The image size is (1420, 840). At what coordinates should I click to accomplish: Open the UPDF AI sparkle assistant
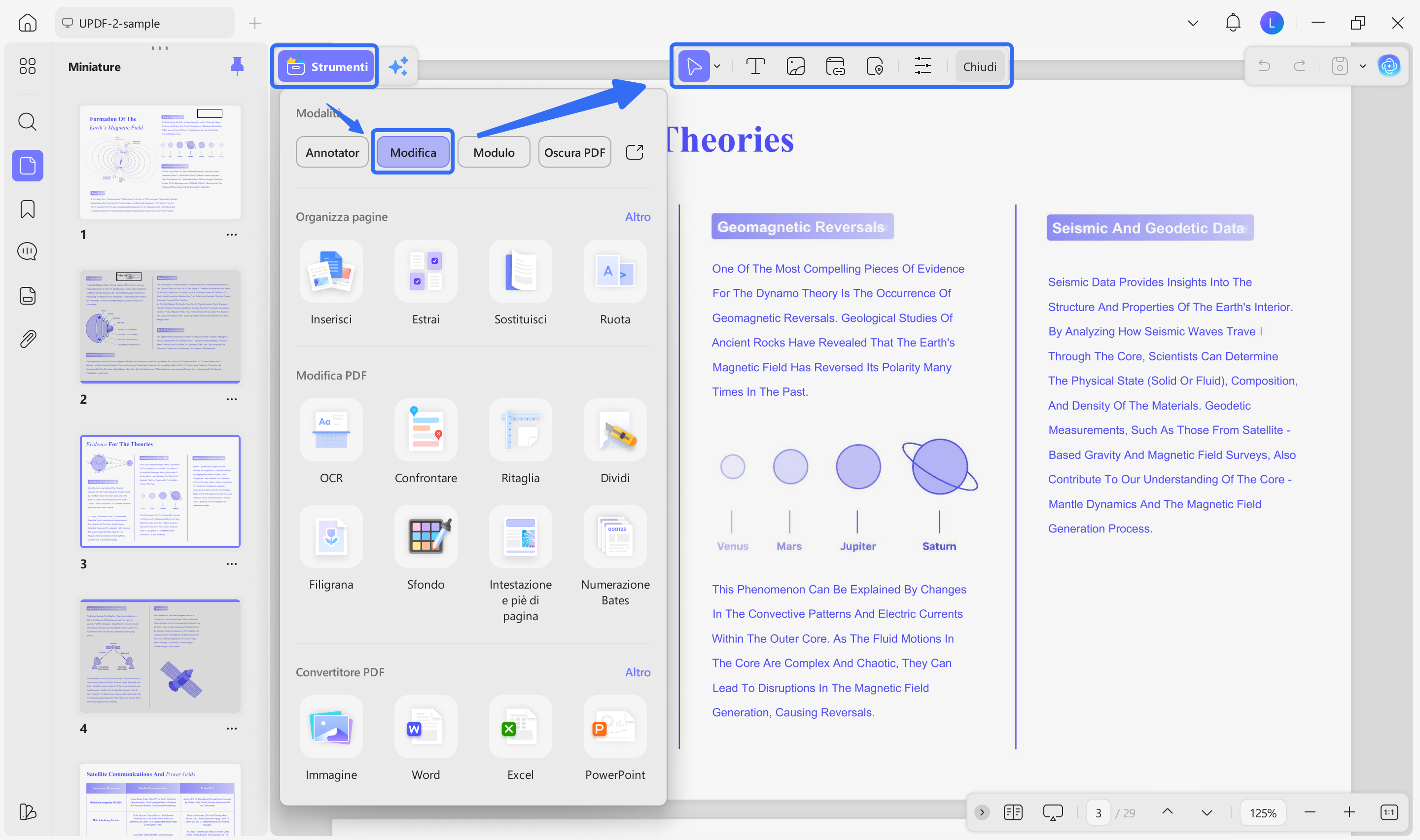pyautogui.click(x=398, y=66)
